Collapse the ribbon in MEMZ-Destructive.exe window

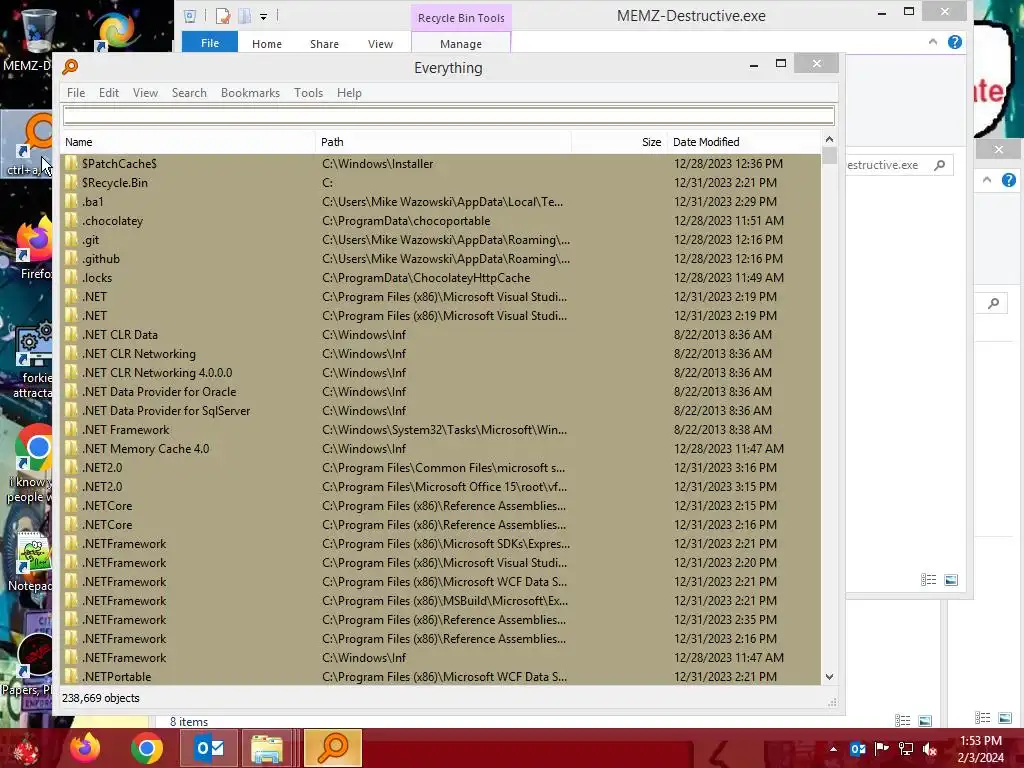(933, 42)
